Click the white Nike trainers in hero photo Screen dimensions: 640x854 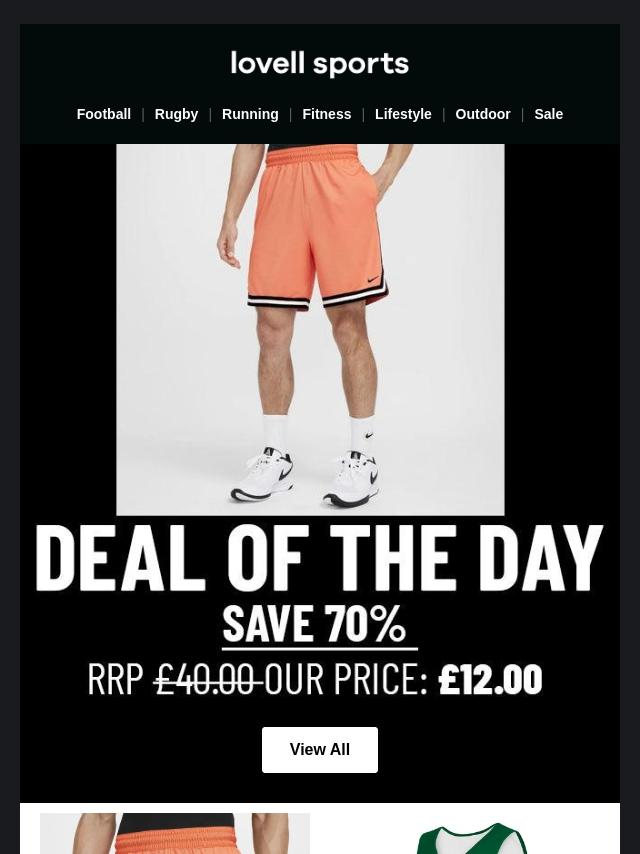coord(305,477)
